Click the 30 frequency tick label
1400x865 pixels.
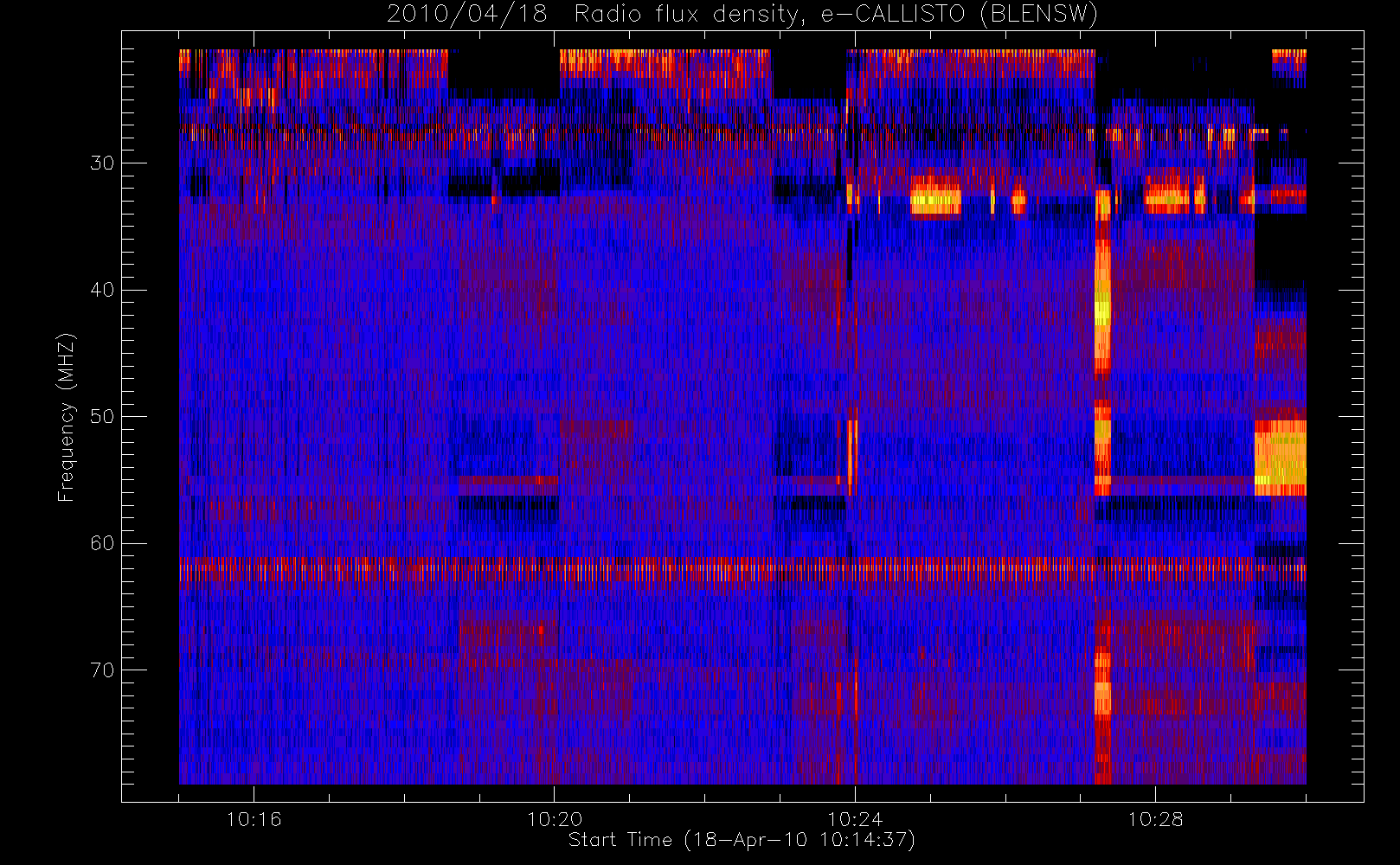pyautogui.click(x=102, y=163)
